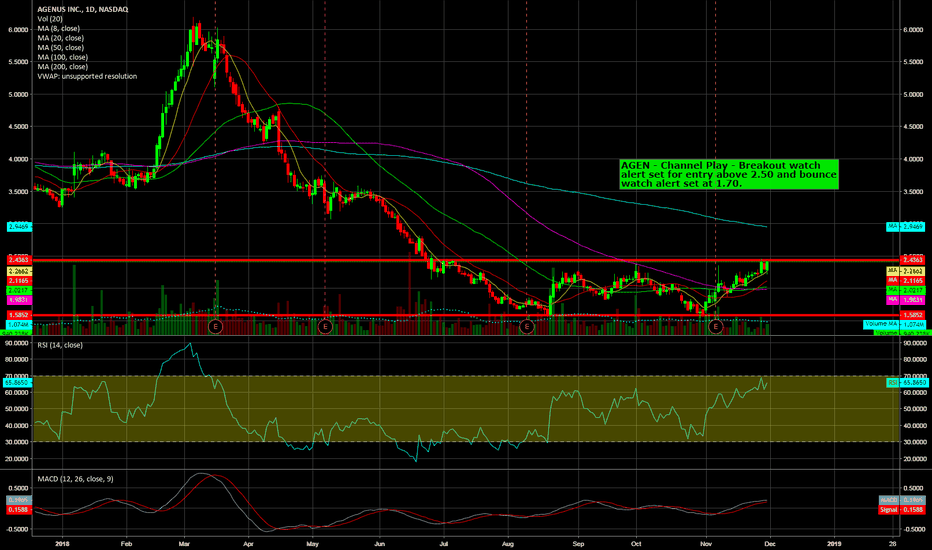Click the Feb label on the time axis
932x550 pixels.
(x=126, y=543)
